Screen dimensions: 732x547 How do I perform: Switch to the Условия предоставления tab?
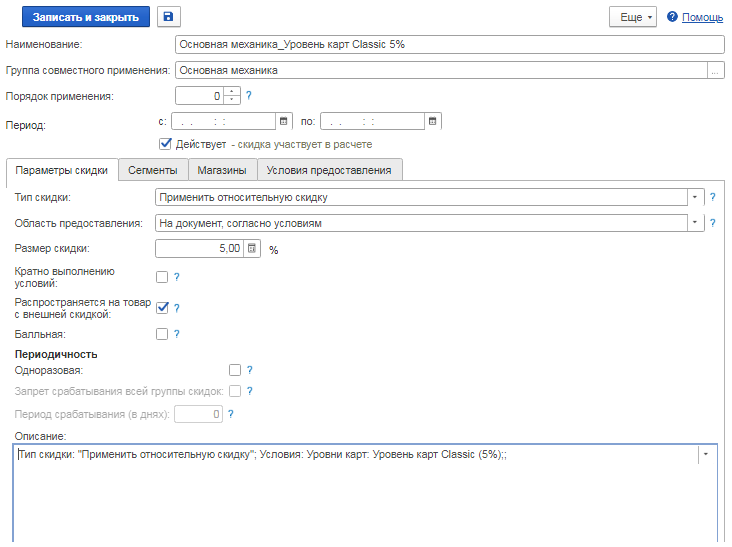[329, 170]
